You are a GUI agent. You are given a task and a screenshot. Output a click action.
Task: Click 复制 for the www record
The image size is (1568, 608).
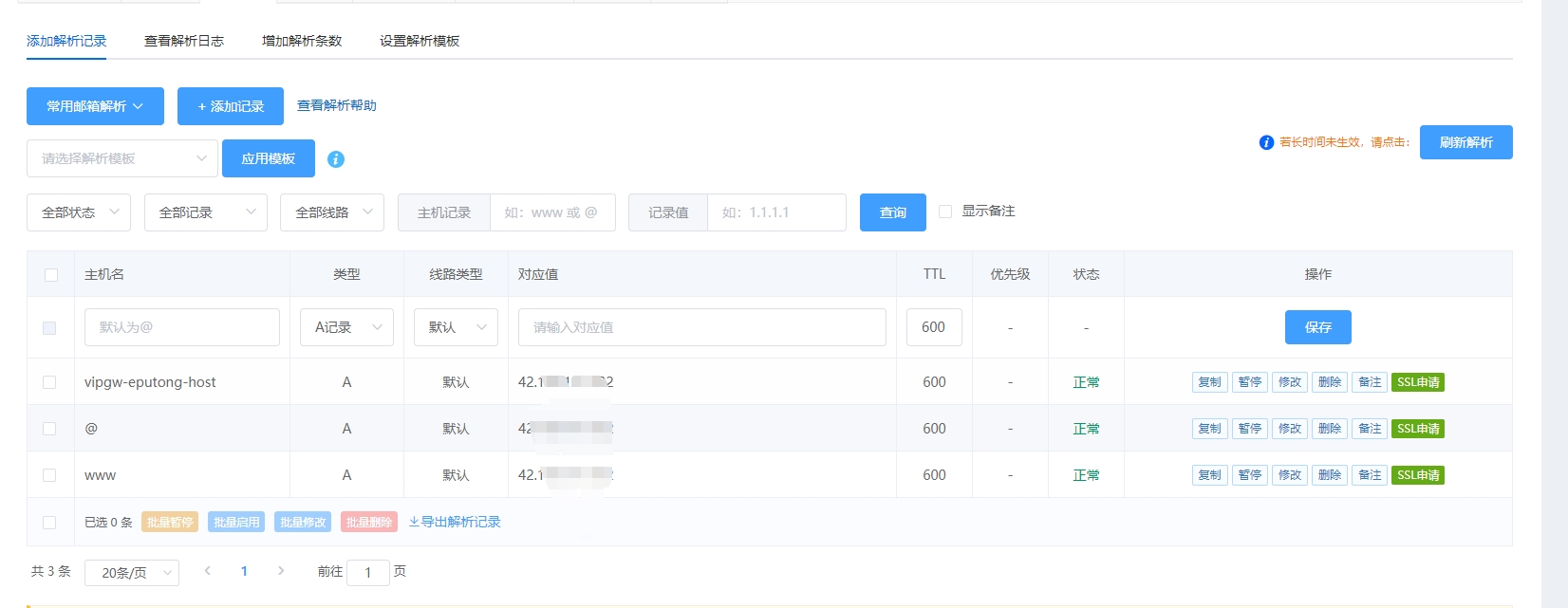tap(1209, 475)
